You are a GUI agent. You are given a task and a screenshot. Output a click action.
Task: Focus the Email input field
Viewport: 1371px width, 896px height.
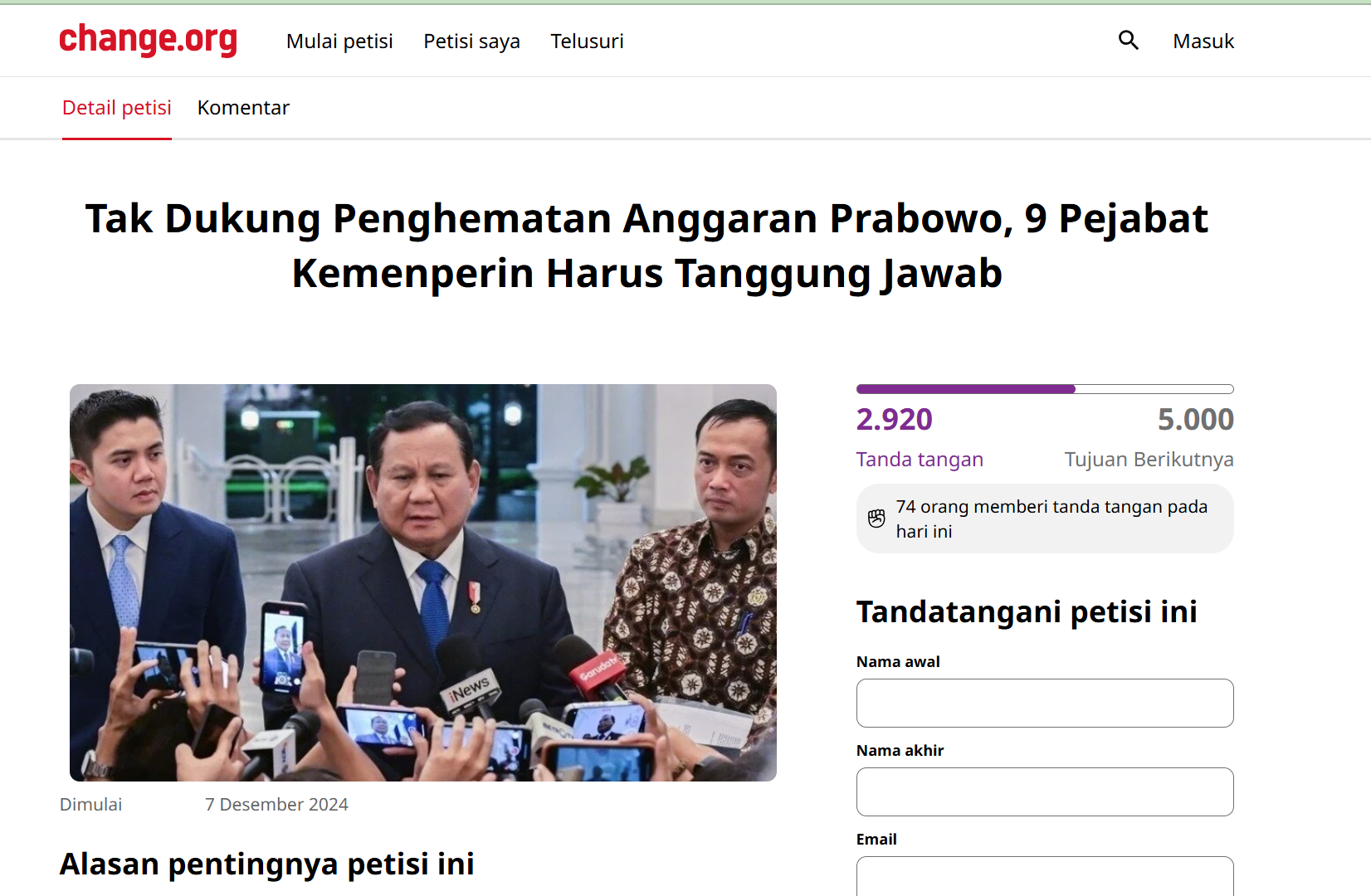pos(1045,876)
